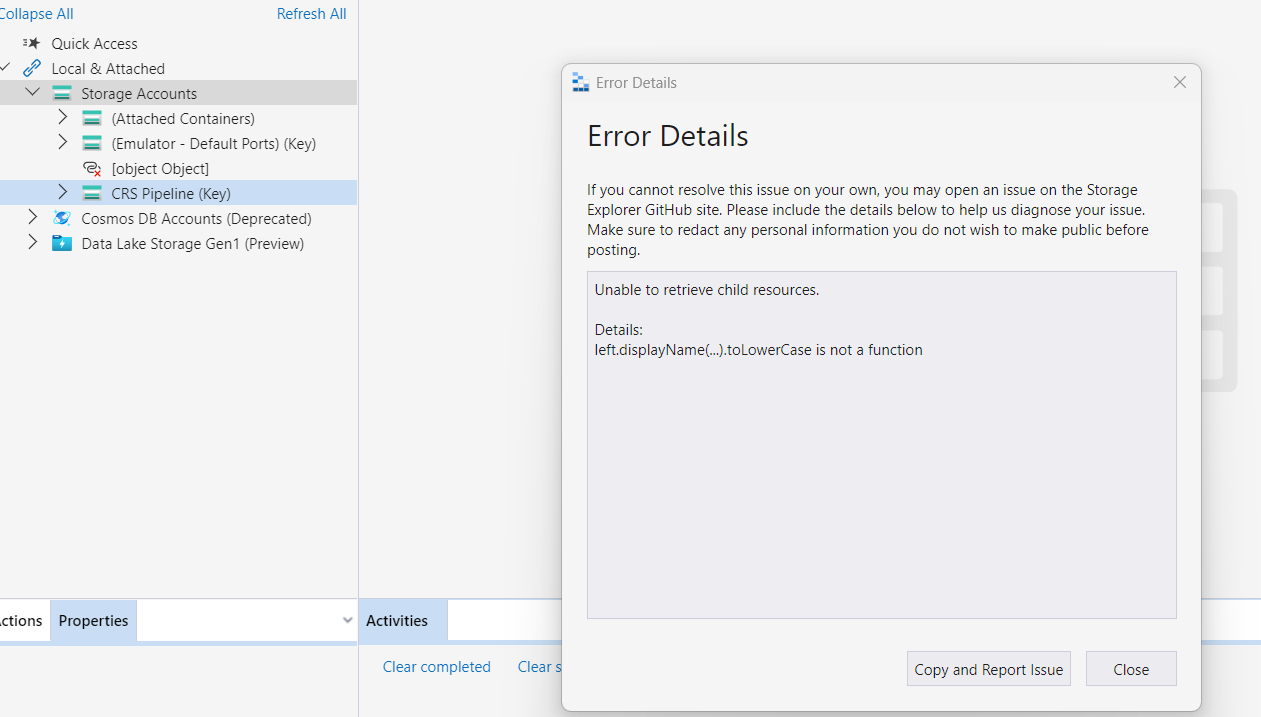The height and width of the screenshot is (717, 1261).
Task: Click the Quick Access star icon
Action: (x=31, y=43)
